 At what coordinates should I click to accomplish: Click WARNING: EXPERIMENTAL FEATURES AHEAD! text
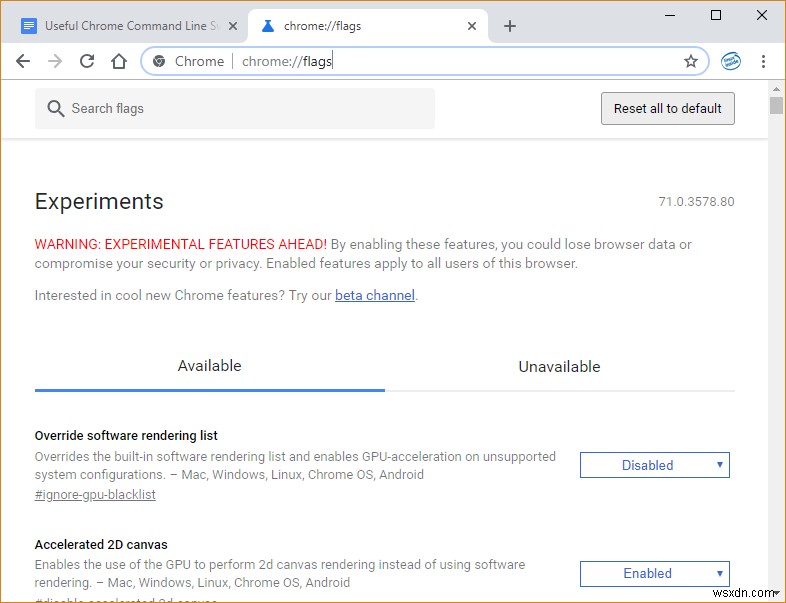180,244
